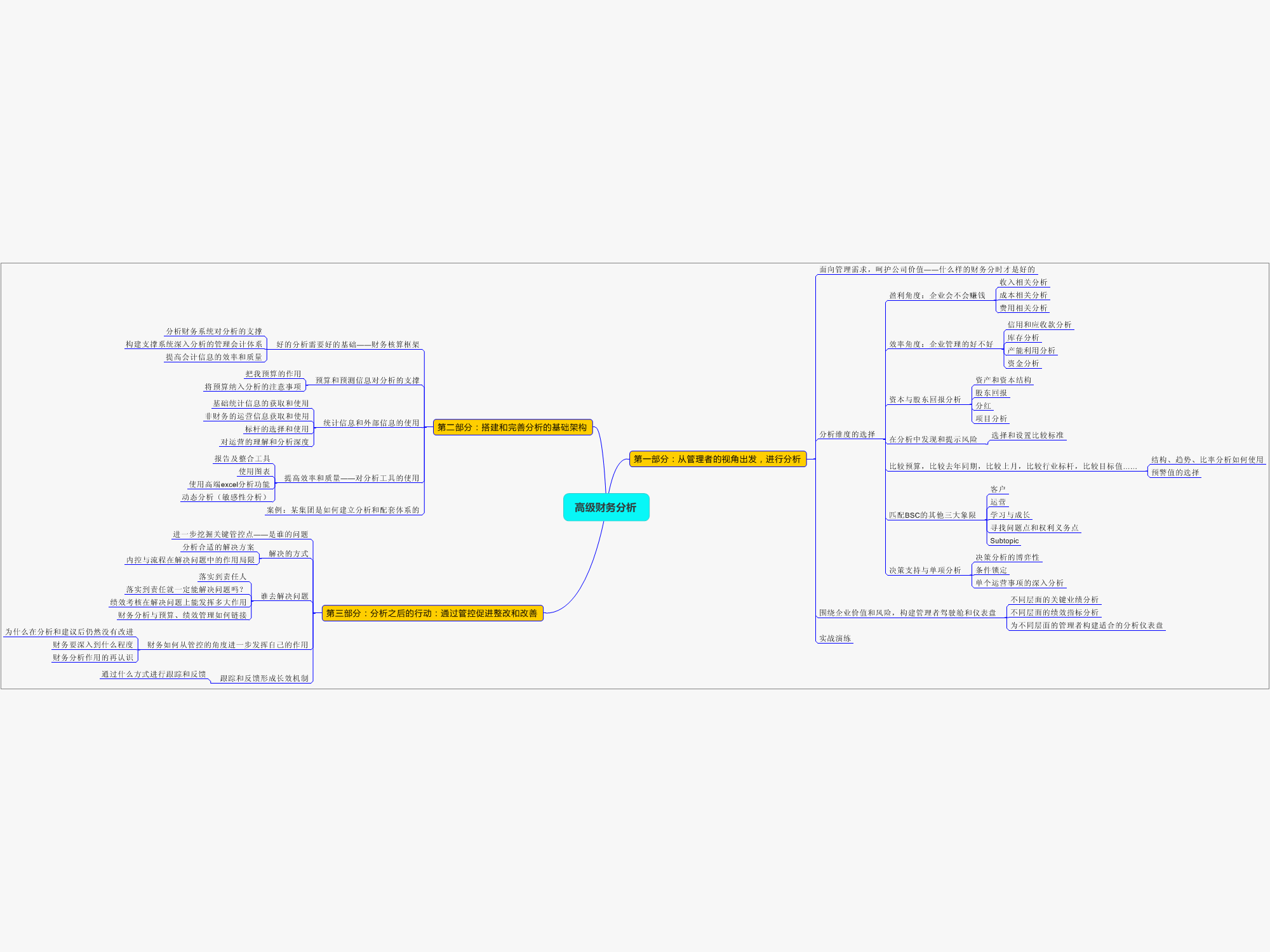Viewport: 1270px width, 952px height.
Task: Select the 信用和应收款分析 leaf
Action: coord(1039,325)
